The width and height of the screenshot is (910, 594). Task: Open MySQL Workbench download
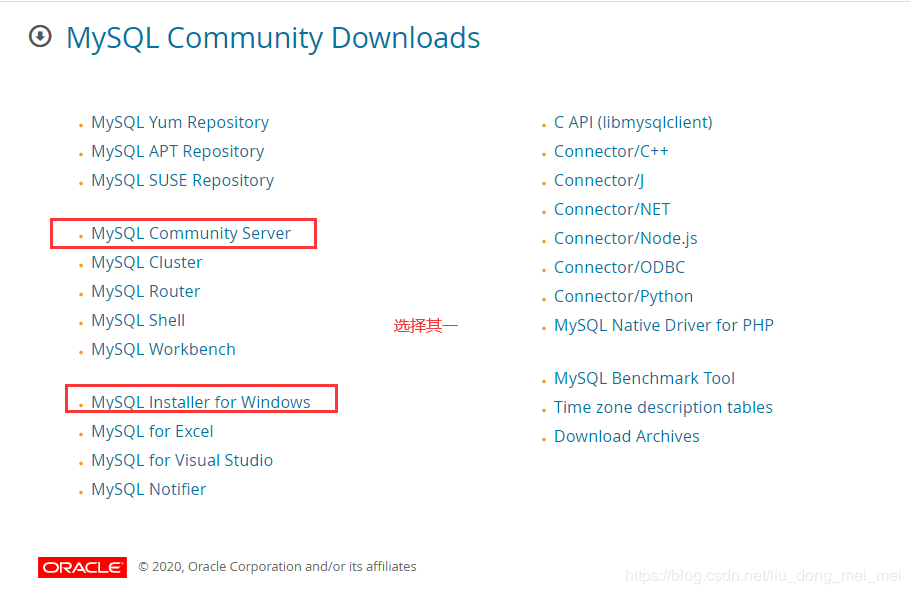pos(163,349)
